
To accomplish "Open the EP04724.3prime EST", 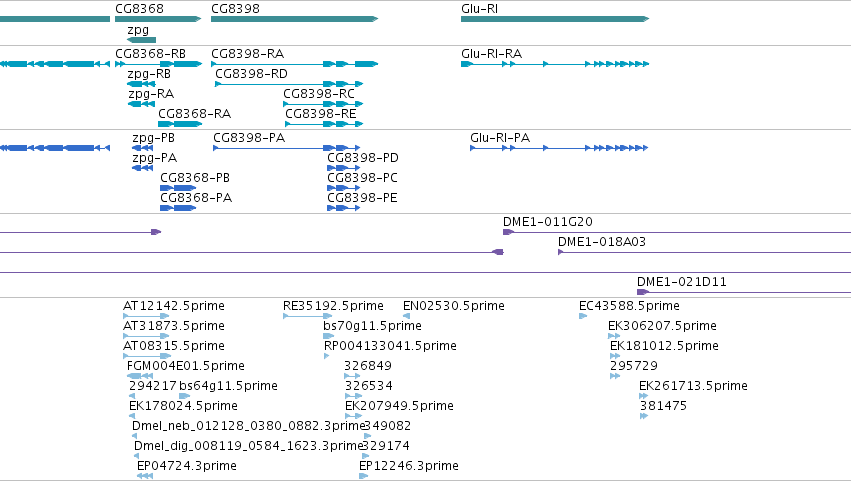I will click(x=145, y=476).
